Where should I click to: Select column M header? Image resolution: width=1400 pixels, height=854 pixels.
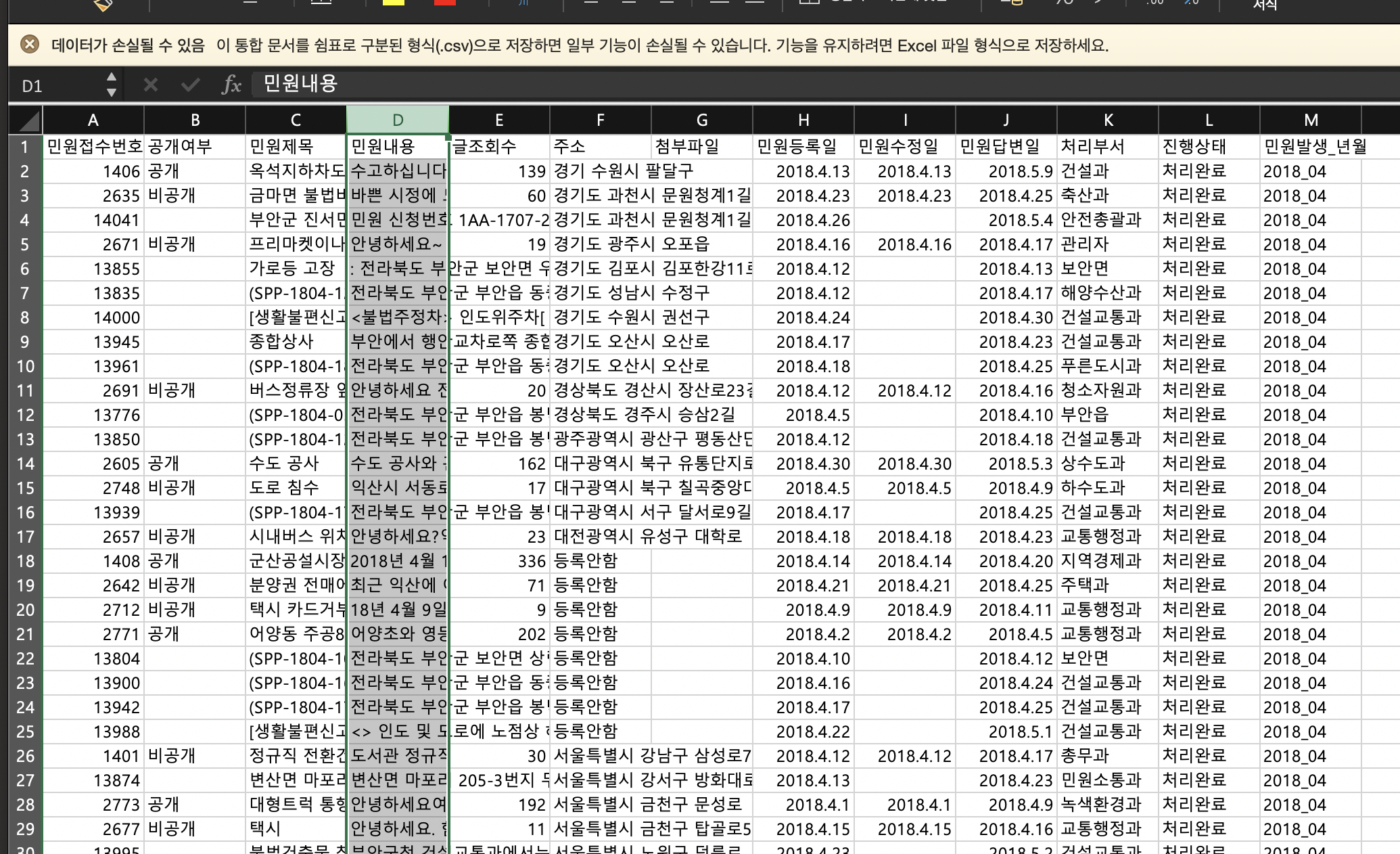(1311, 120)
